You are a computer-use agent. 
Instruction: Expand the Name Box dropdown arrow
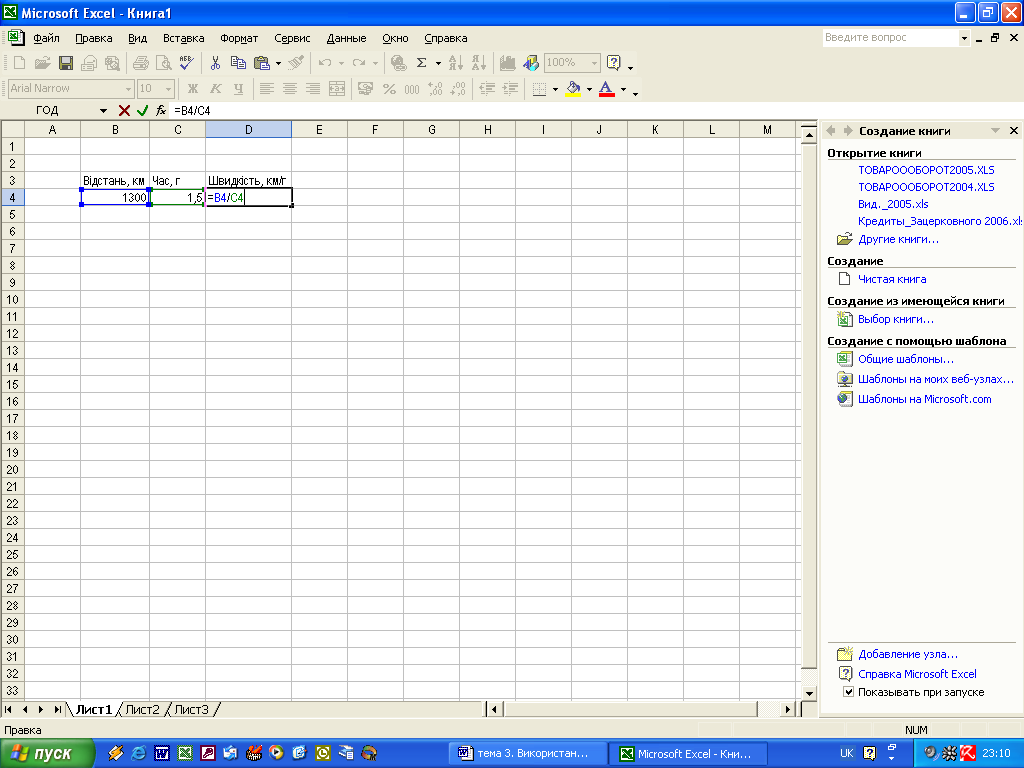103,110
